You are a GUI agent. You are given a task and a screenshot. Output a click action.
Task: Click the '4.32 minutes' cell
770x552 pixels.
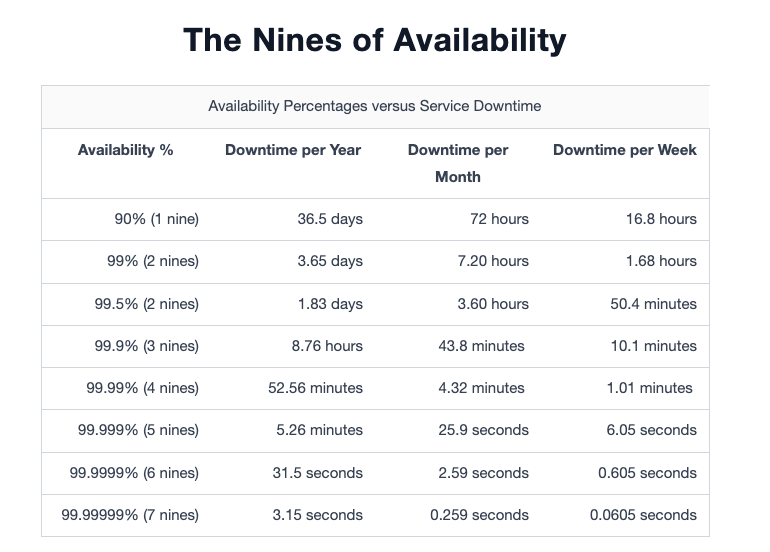pyautogui.click(x=481, y=388)
